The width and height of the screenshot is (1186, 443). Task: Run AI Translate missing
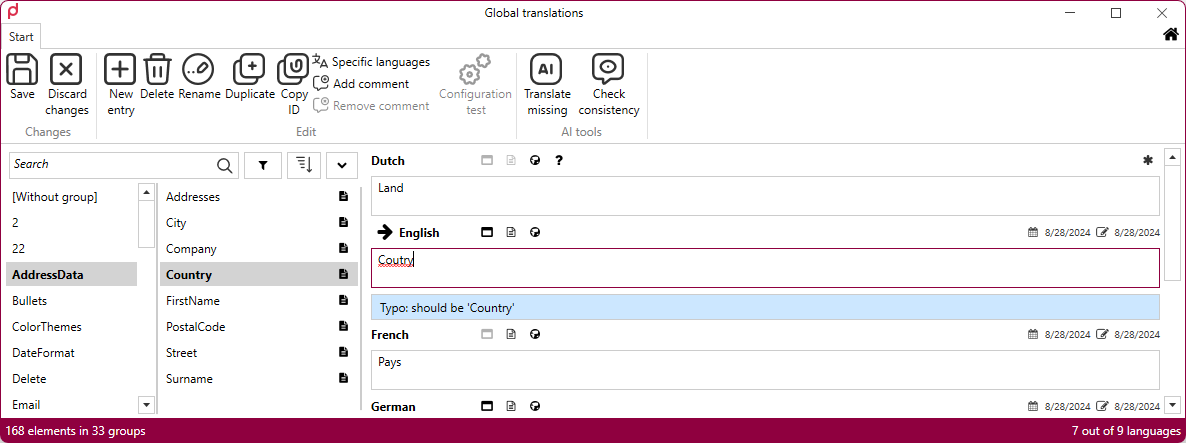(547, 85)
